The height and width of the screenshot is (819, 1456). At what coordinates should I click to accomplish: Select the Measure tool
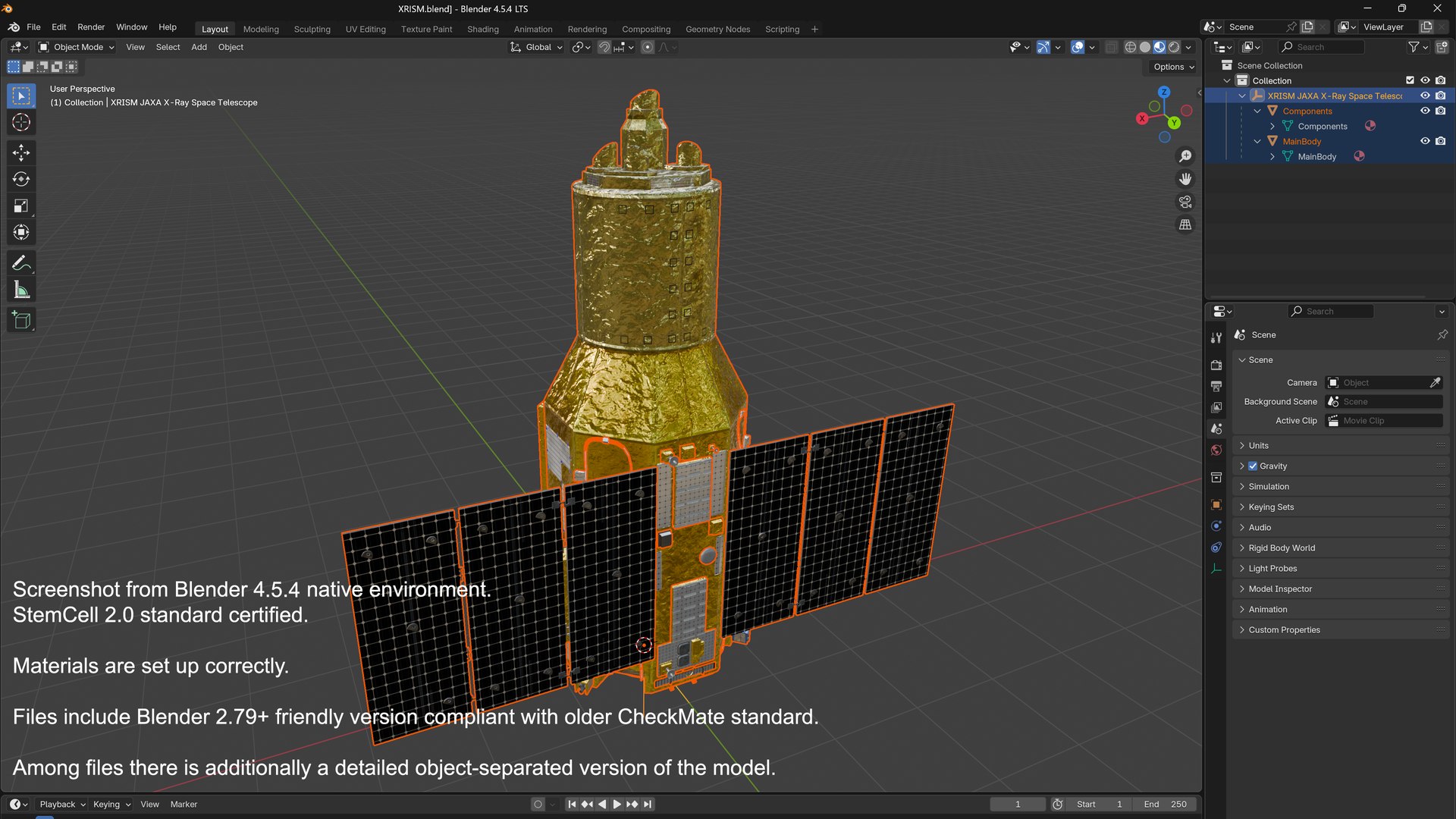(x=21, y=290)
